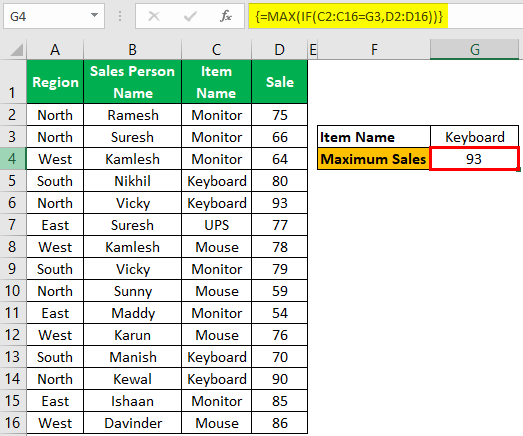The height and width of the screenshot is (436, 523).
Task: Select column A header
Action: 55,50
